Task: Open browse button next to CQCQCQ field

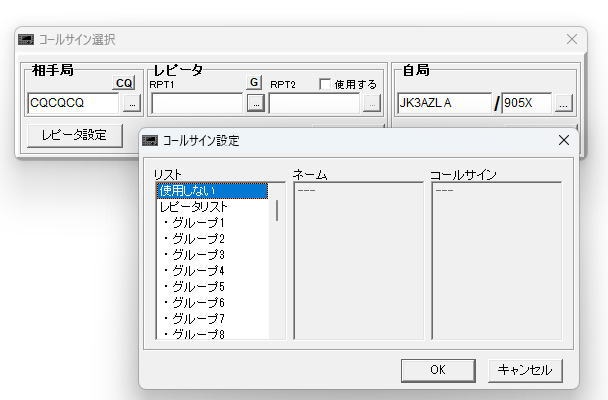Action: click(x=132, y=103)
